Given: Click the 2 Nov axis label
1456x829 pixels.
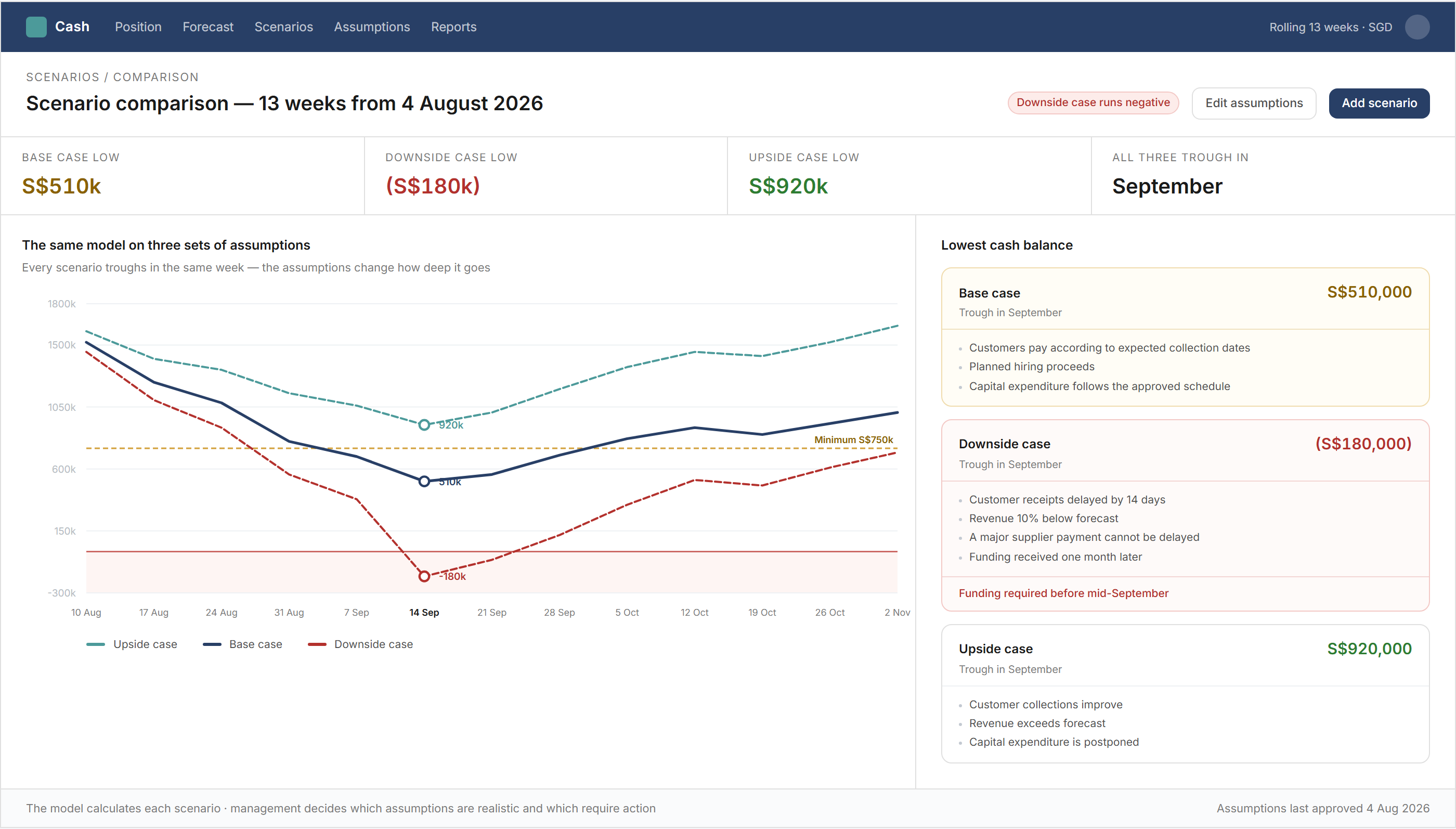Looking at the screenshot, I should (897, 613).
